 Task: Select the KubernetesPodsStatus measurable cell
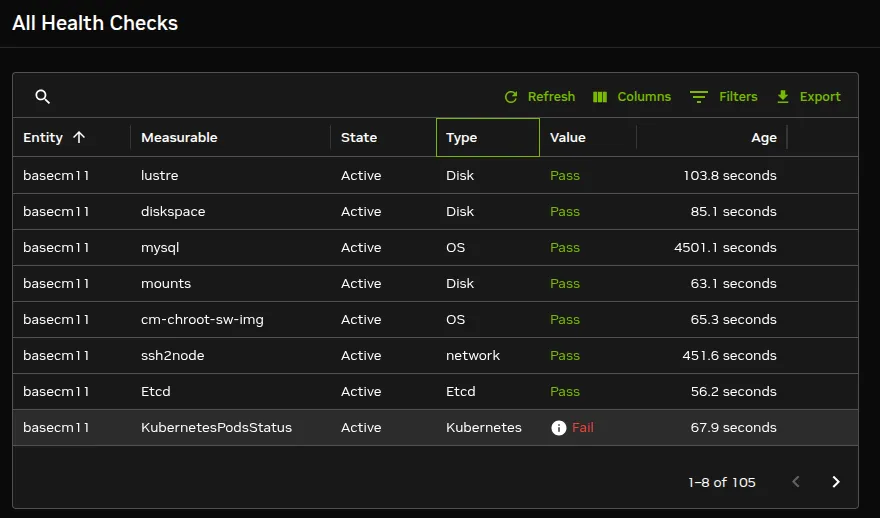coord(216,427)
